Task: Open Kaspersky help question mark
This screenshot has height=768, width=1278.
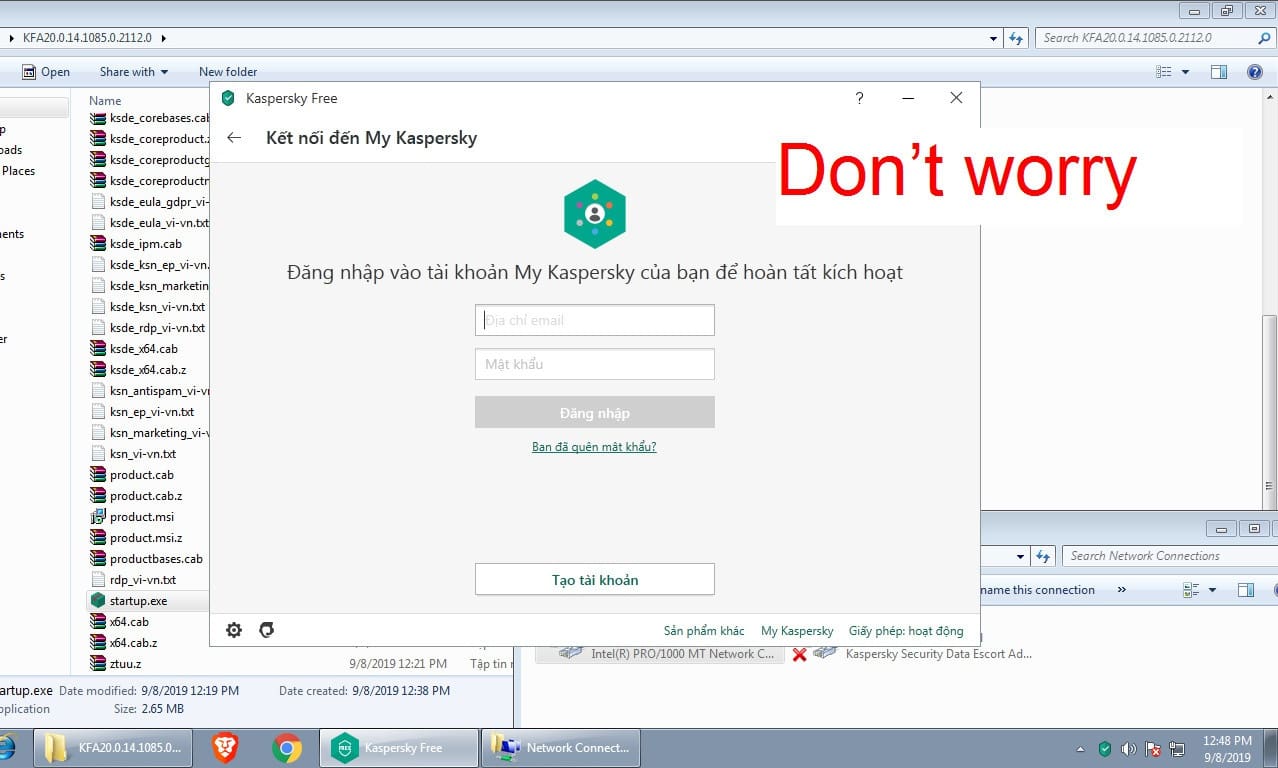Action: click(x=859, y=98)
